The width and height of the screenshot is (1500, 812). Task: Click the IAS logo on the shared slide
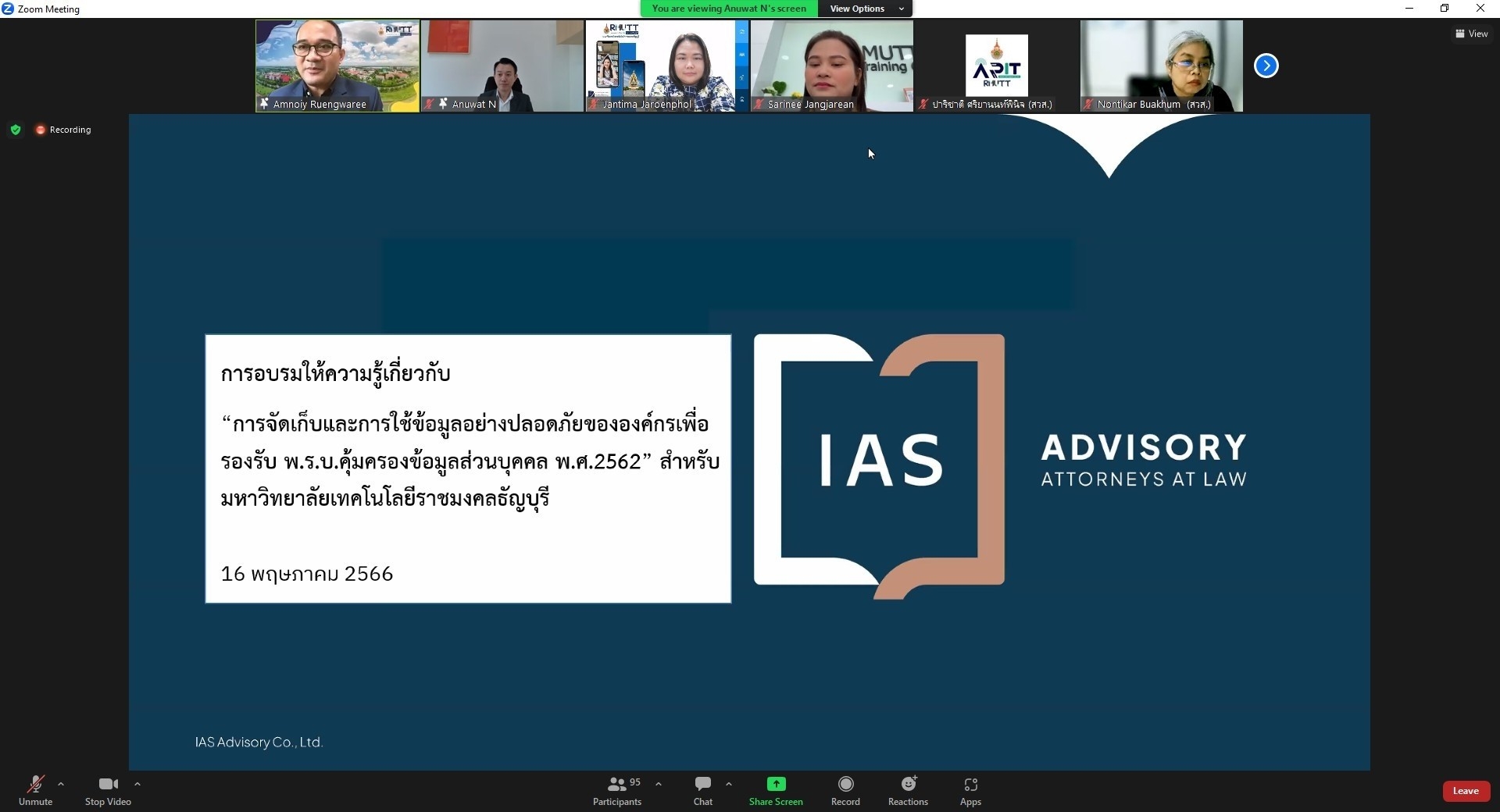click(879, 466)
